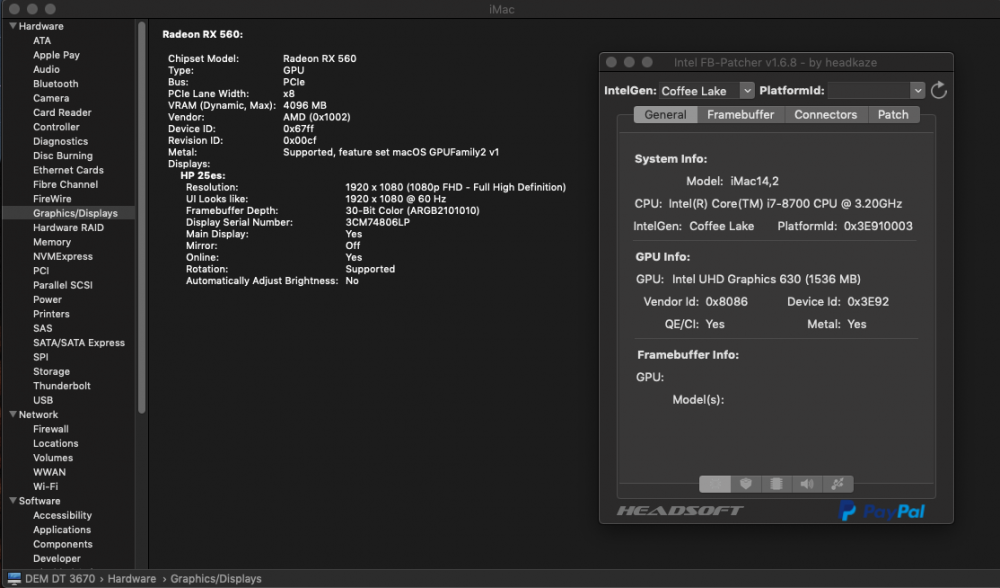1000x588 pixels.
Task: Select Developer under Software
Action: (x=57, y=559)
